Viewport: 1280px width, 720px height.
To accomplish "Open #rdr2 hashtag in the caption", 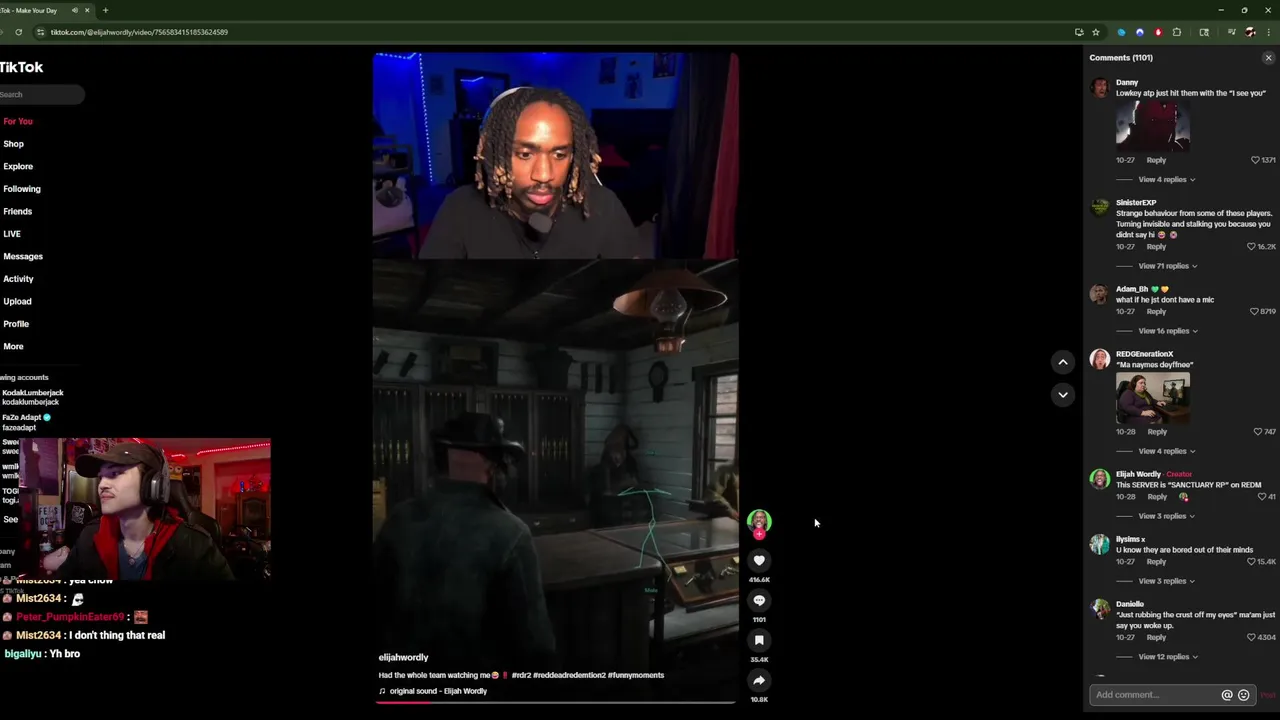I will [x=521, y=676].
